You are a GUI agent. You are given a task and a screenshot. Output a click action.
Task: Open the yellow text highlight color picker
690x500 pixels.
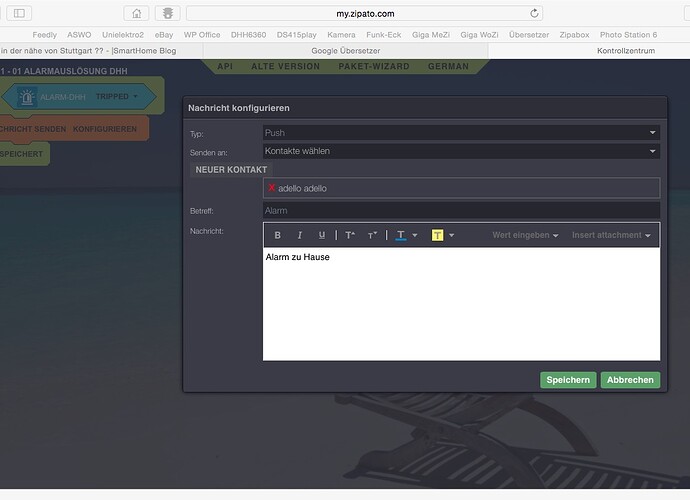point(442,235)
